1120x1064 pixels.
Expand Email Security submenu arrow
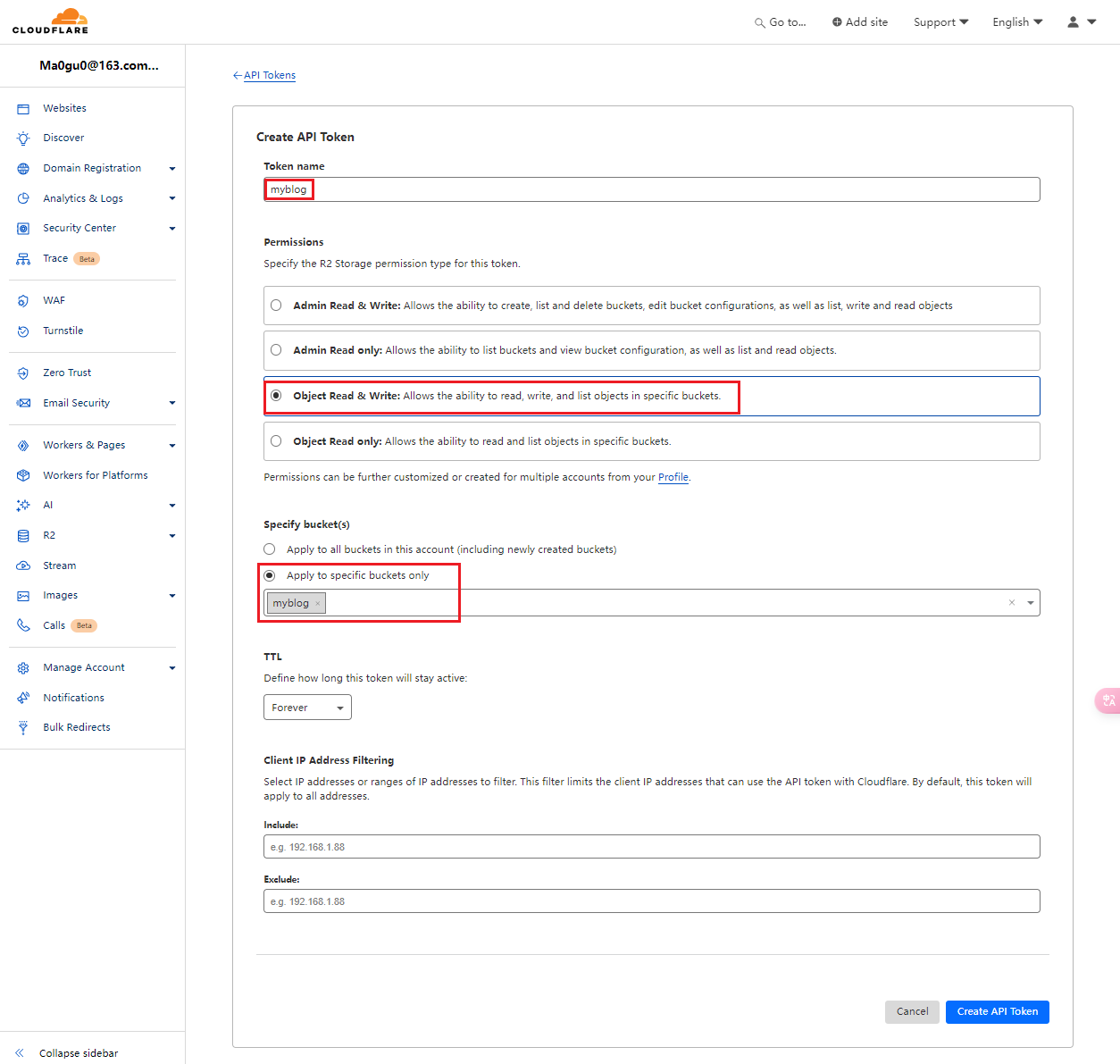tap(172, 404)
